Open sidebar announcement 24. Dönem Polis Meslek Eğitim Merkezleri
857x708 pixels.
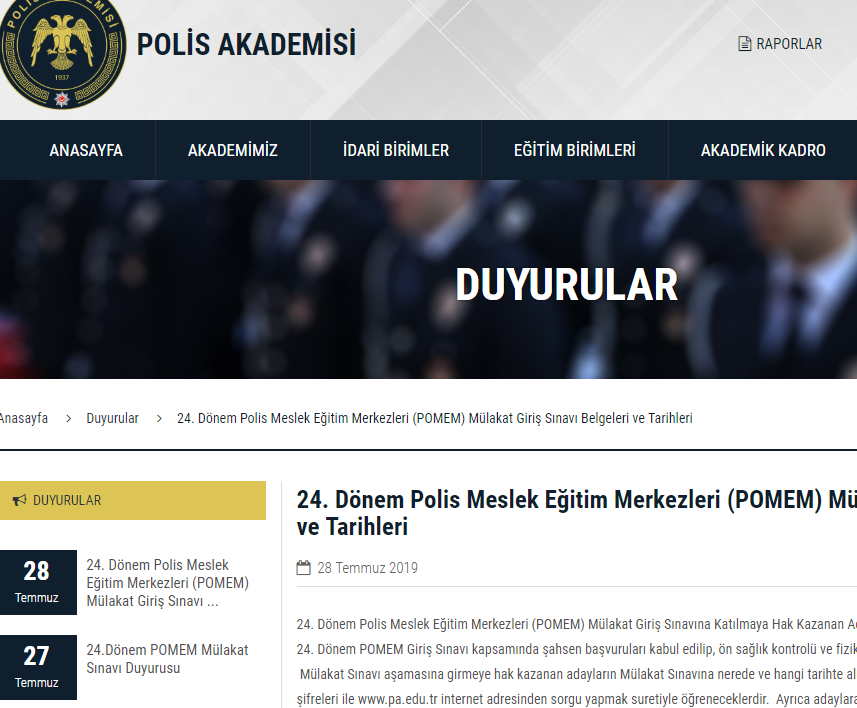pyautogui.click(x=168, y=583)
